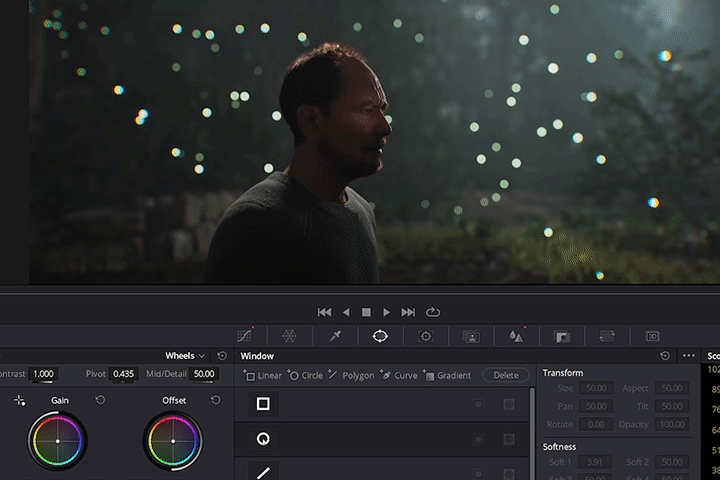Toggle invert on the square window row
This screenshot has height=480, width=720.
(478, 404)
